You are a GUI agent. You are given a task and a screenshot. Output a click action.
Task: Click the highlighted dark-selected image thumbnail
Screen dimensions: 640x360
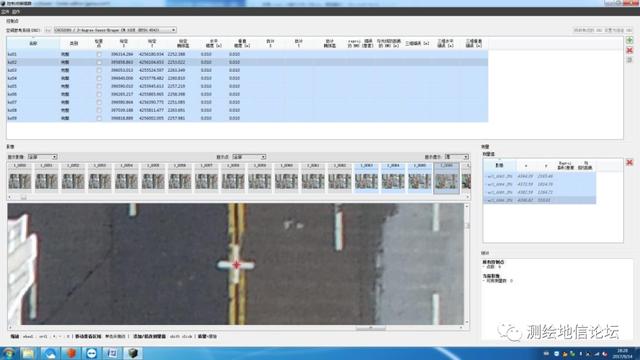446,178
